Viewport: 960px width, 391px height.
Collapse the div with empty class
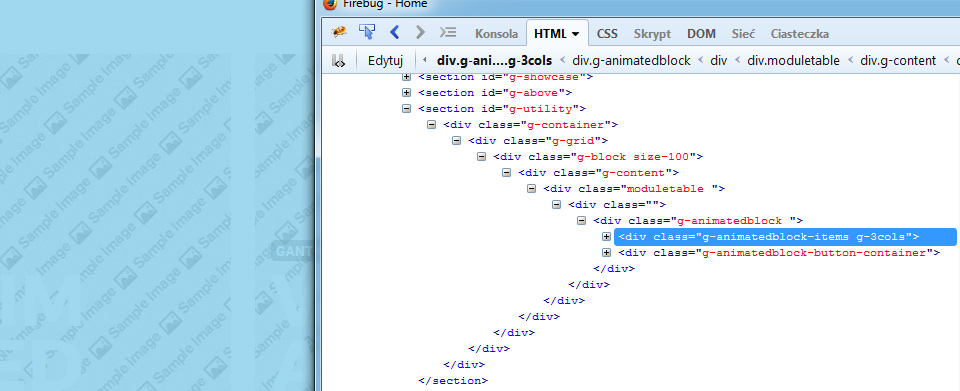point(557,204)
